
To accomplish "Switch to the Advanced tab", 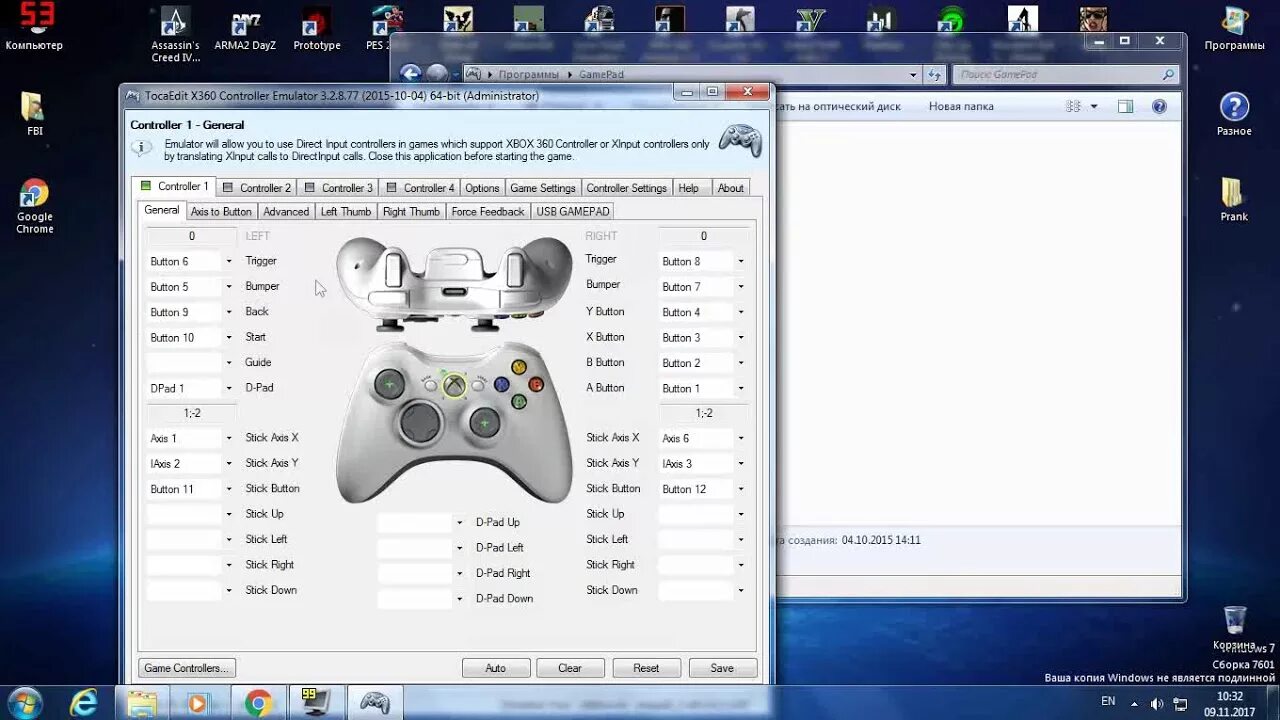I will pos(286,212).
